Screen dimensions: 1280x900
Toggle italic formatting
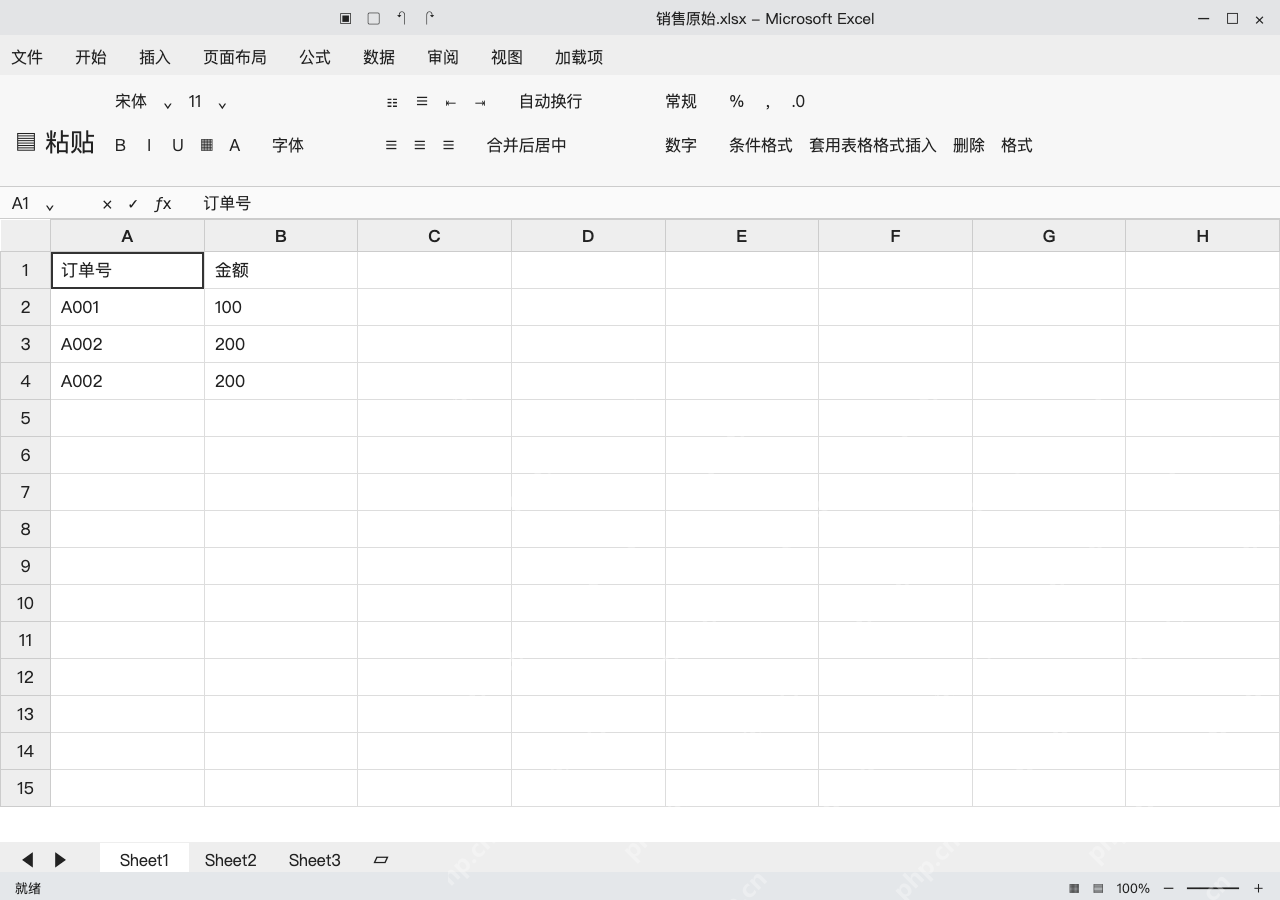[x=149, y=145]
